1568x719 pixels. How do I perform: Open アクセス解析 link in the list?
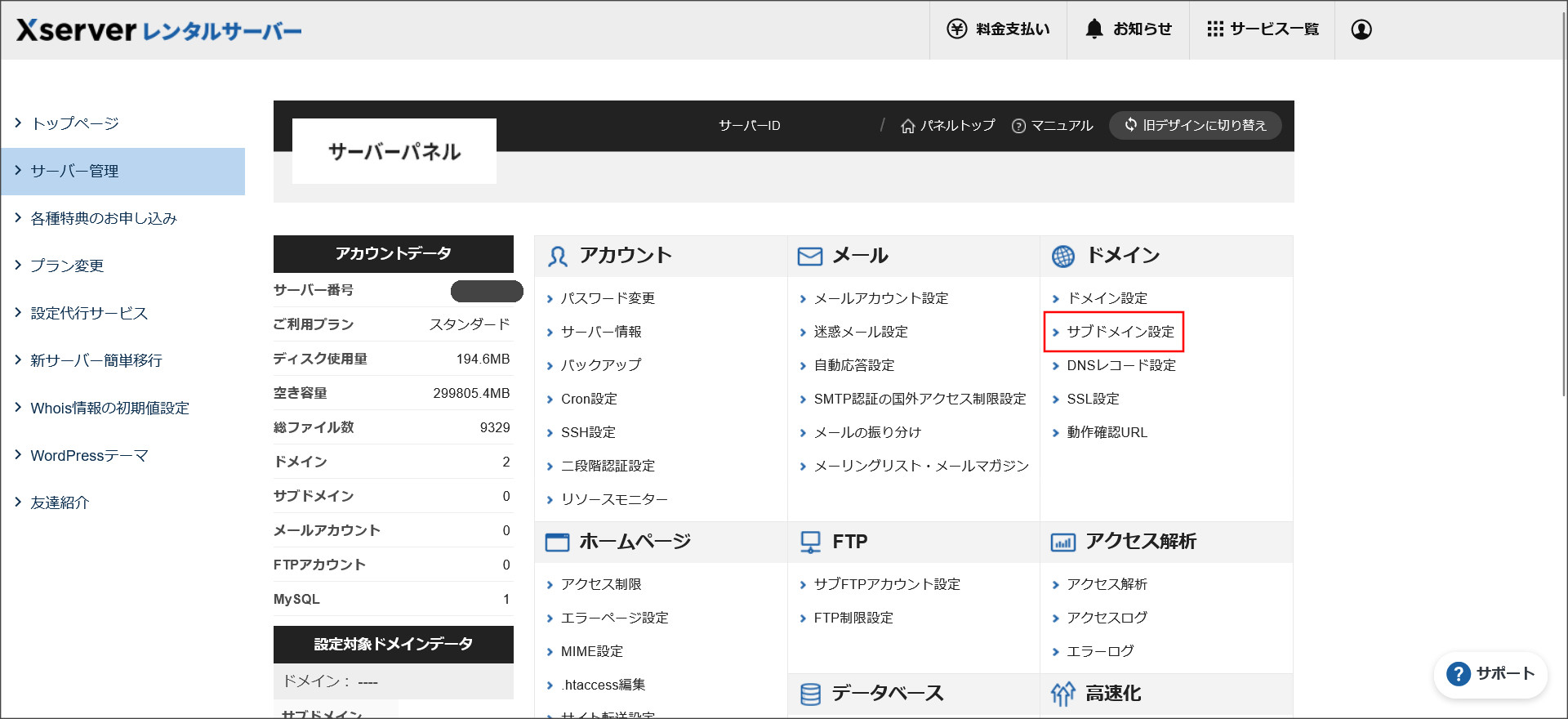(1107, 584)
